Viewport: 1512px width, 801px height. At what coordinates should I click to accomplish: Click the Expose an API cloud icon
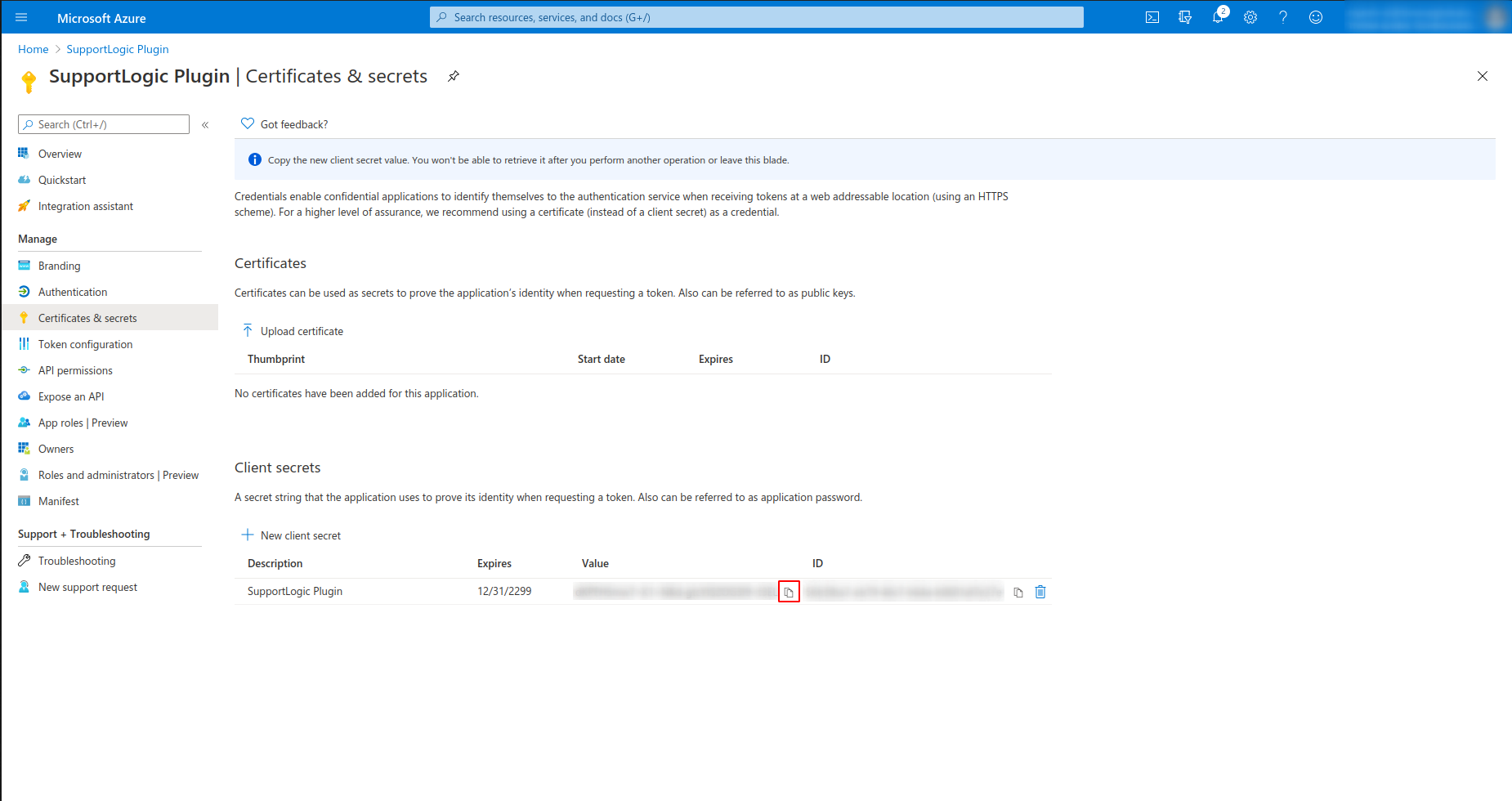[x=24, y=396]
